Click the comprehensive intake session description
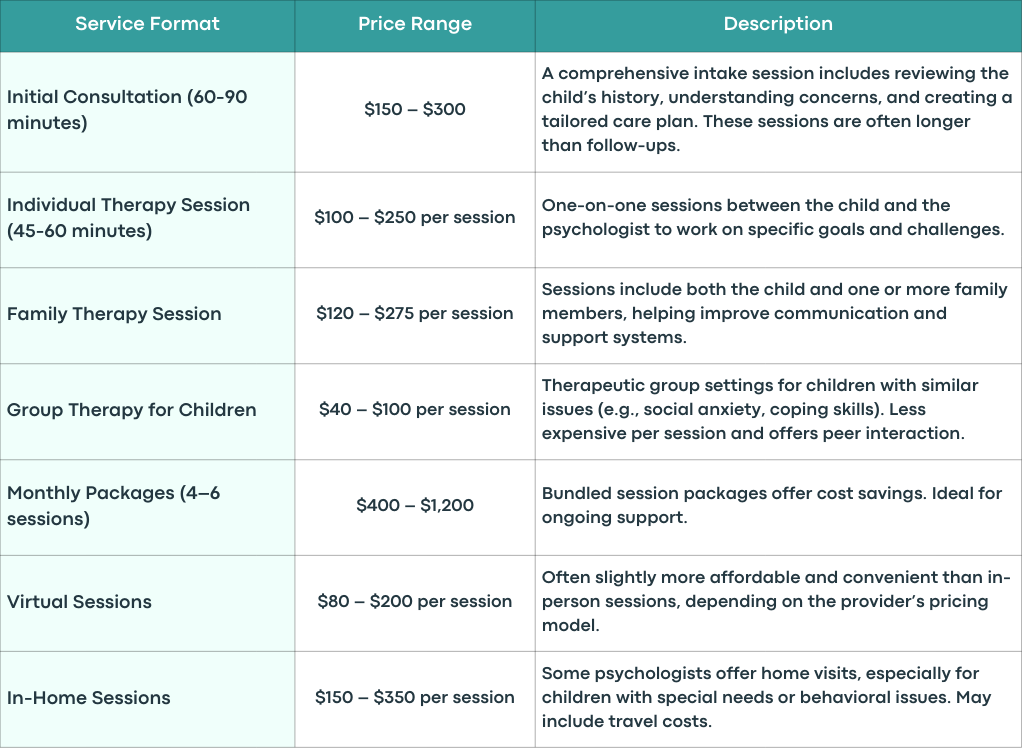The width and height of the screenshot is (1022, 748). (x=776, y=109)
